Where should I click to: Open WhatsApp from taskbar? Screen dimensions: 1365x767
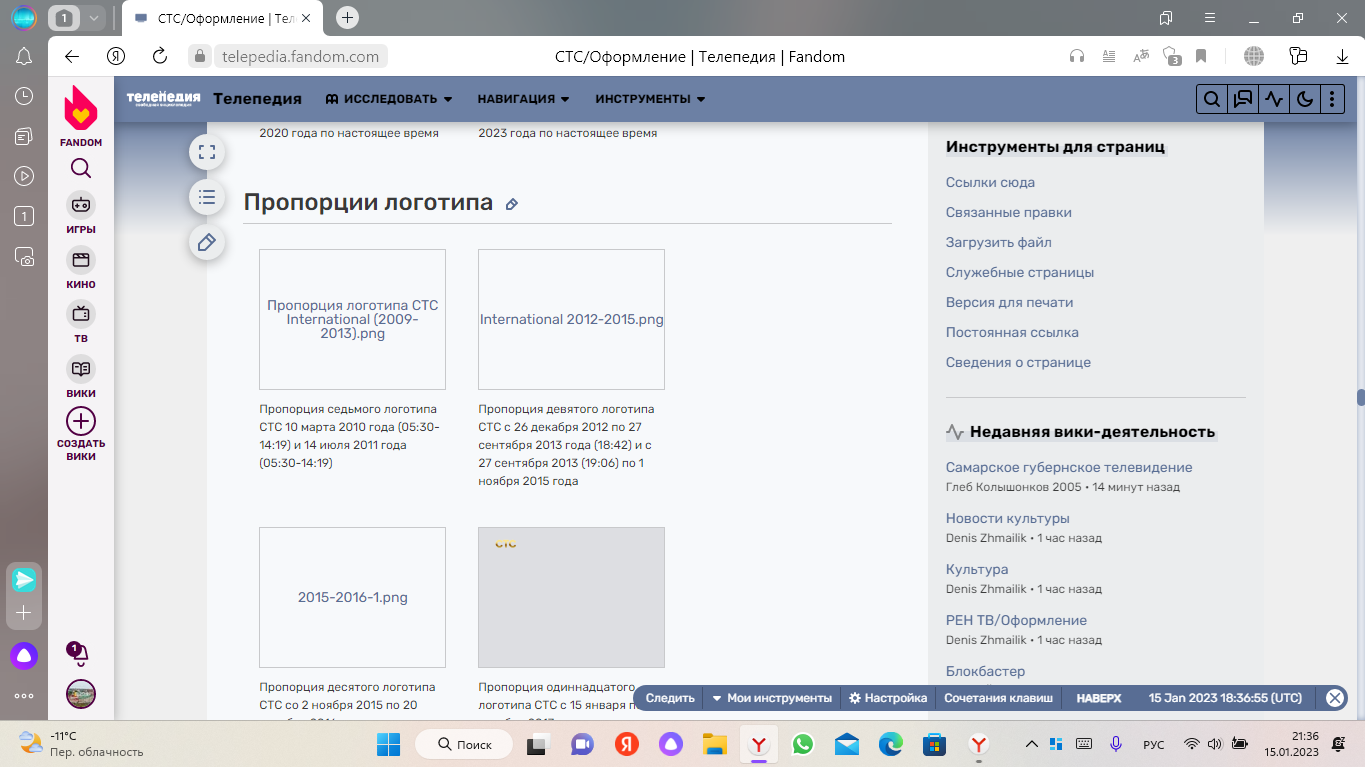(x=803, y=744)
